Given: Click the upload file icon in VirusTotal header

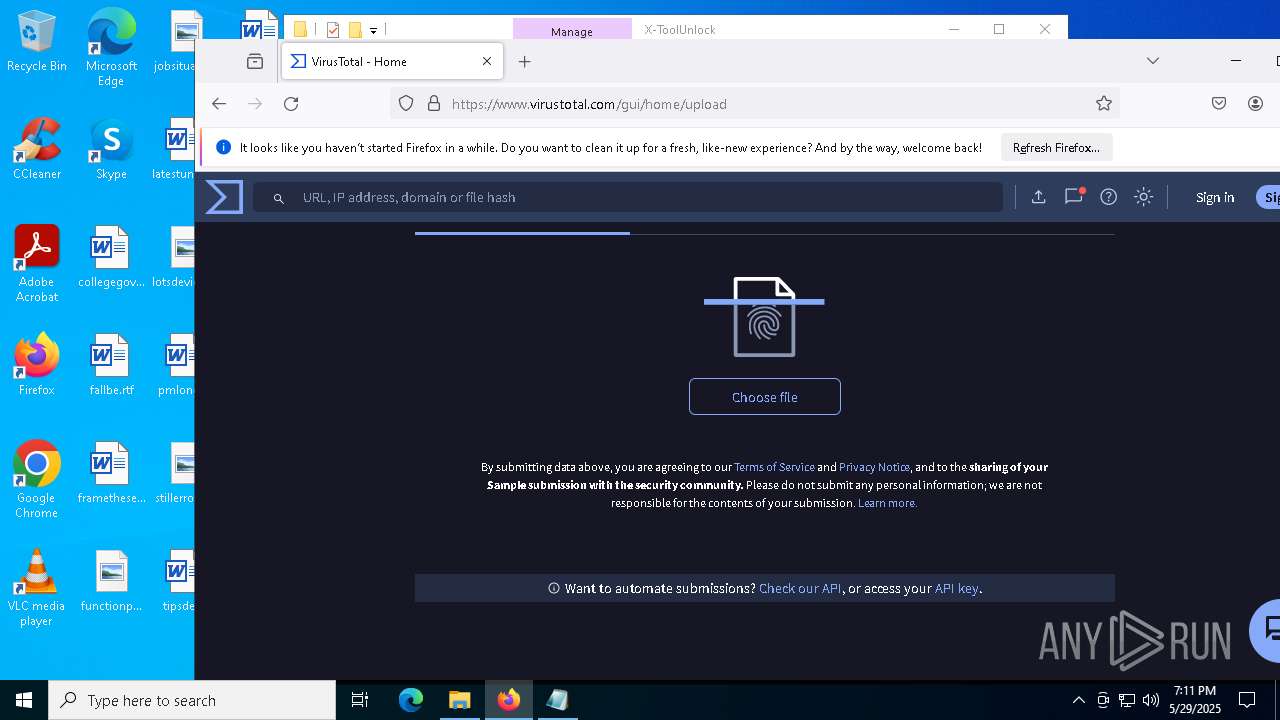Looking at the screenshot, I should click(1038, 197).
